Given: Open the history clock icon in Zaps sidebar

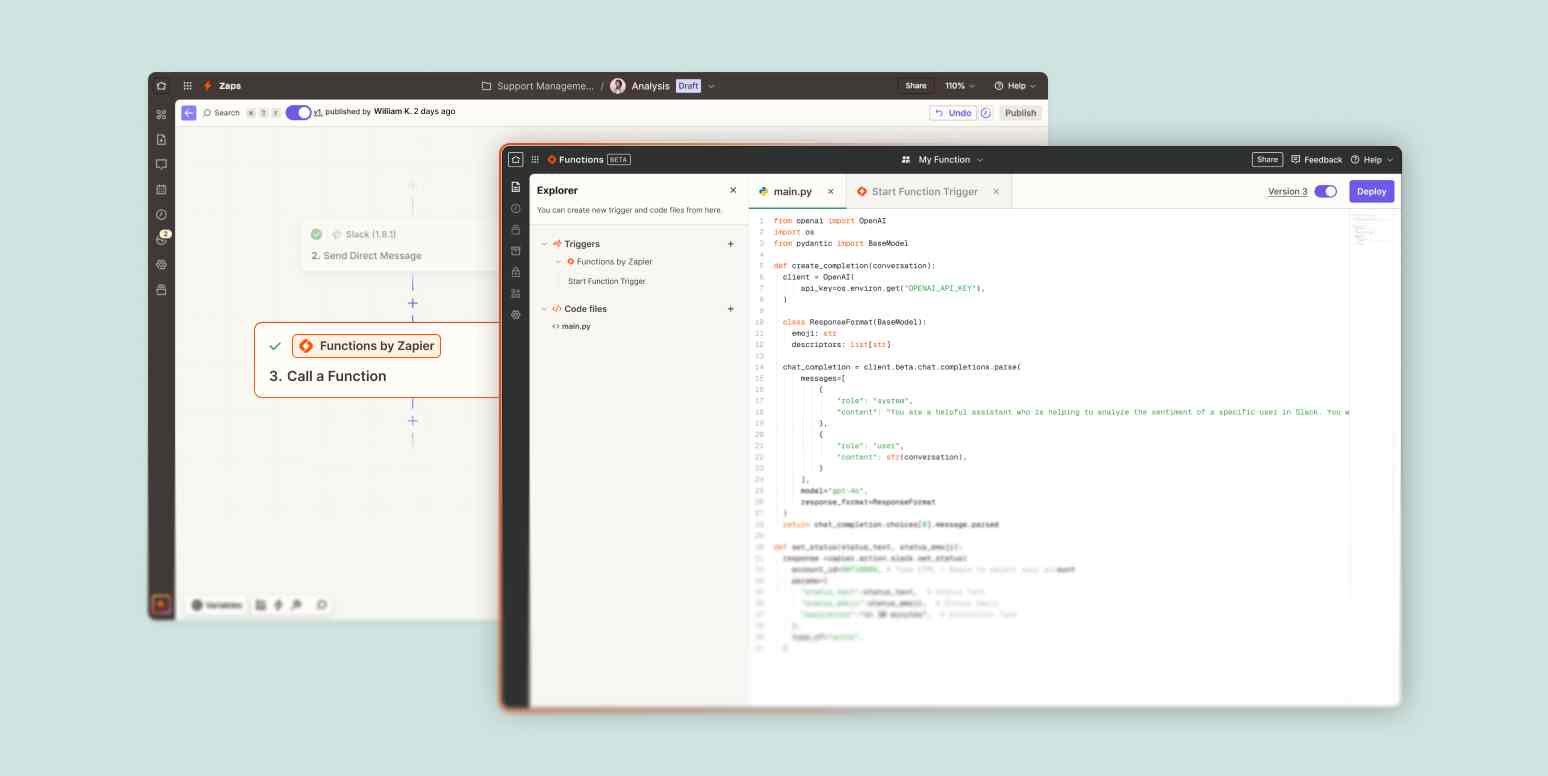Looking at the screenshot, I should point(161,214).
